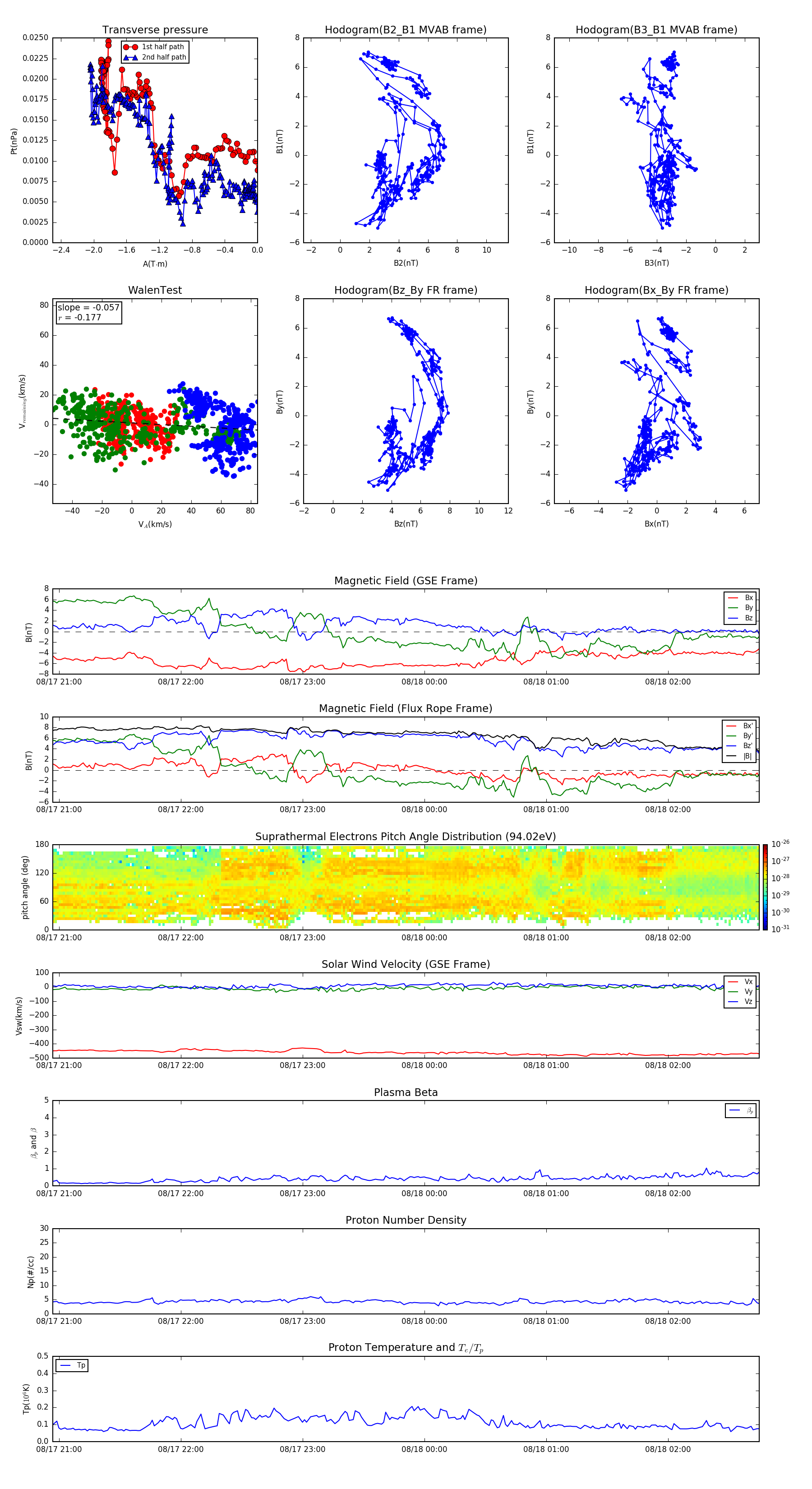Click the '10^-26' colorbar tick label
812x1489 pixels.
click(x=780, y=844)
